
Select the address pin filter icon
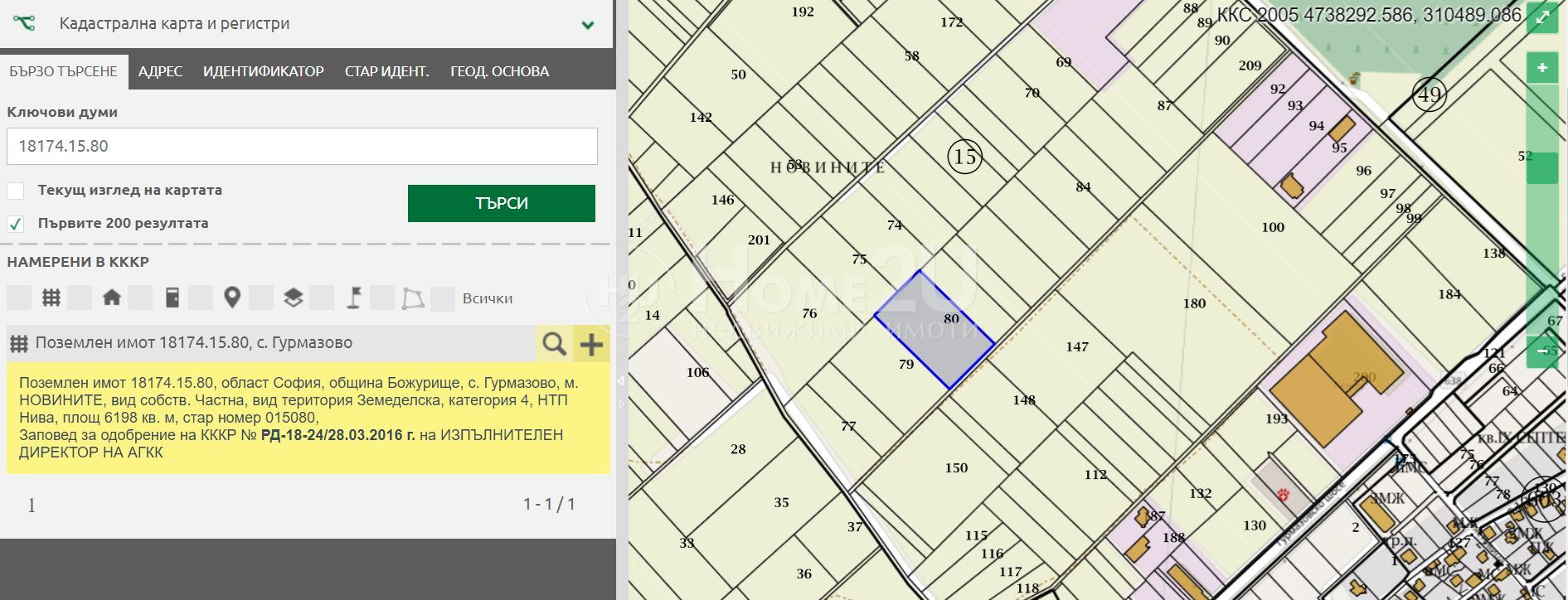pos(232,298)
